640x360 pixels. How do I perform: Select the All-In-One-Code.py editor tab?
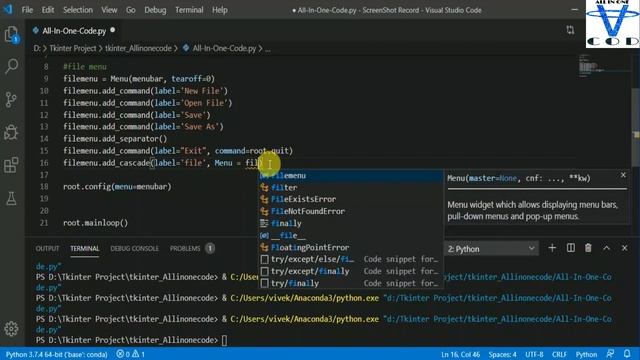(74, 31)
